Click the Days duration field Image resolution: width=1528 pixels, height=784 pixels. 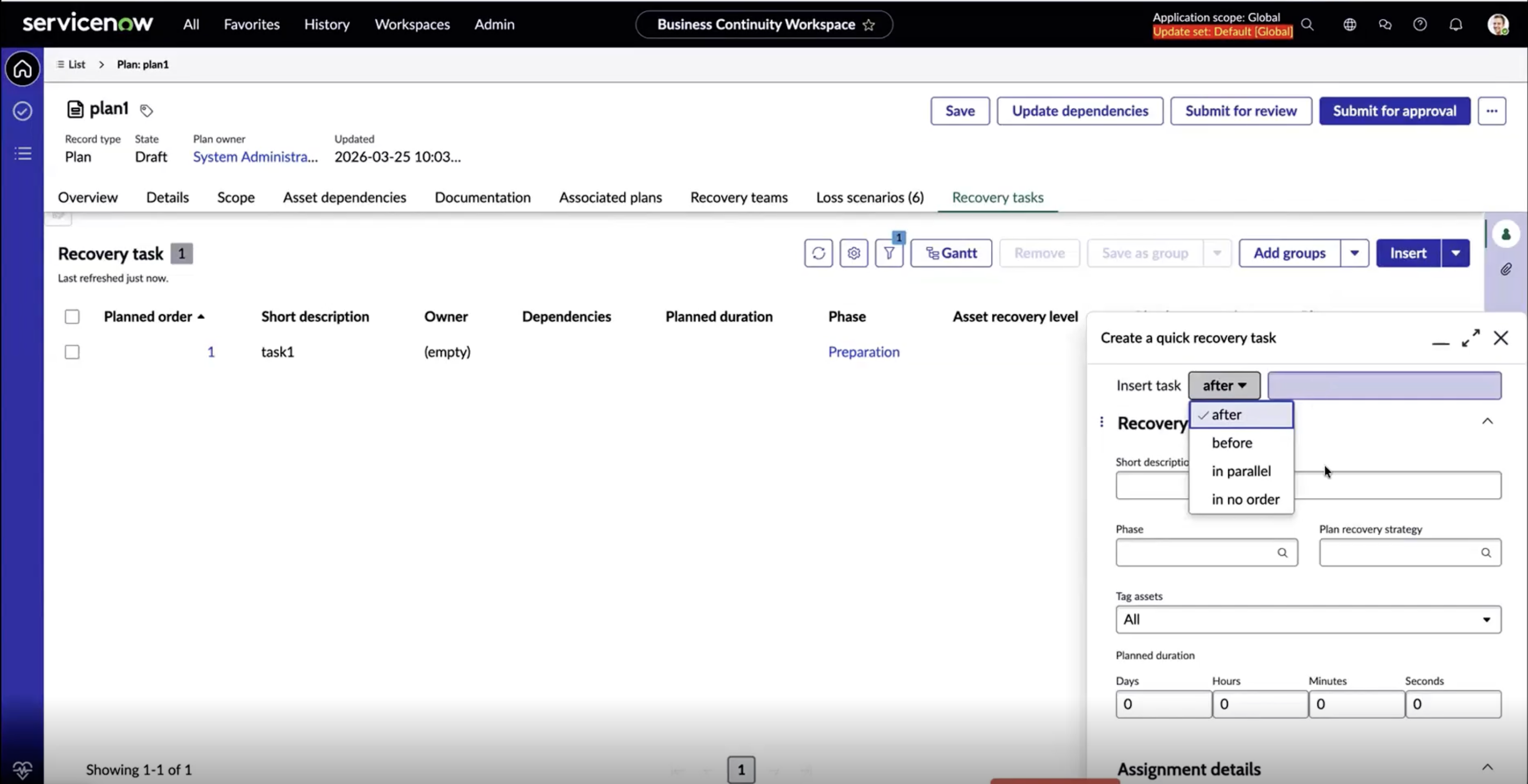pos(1163,705)
